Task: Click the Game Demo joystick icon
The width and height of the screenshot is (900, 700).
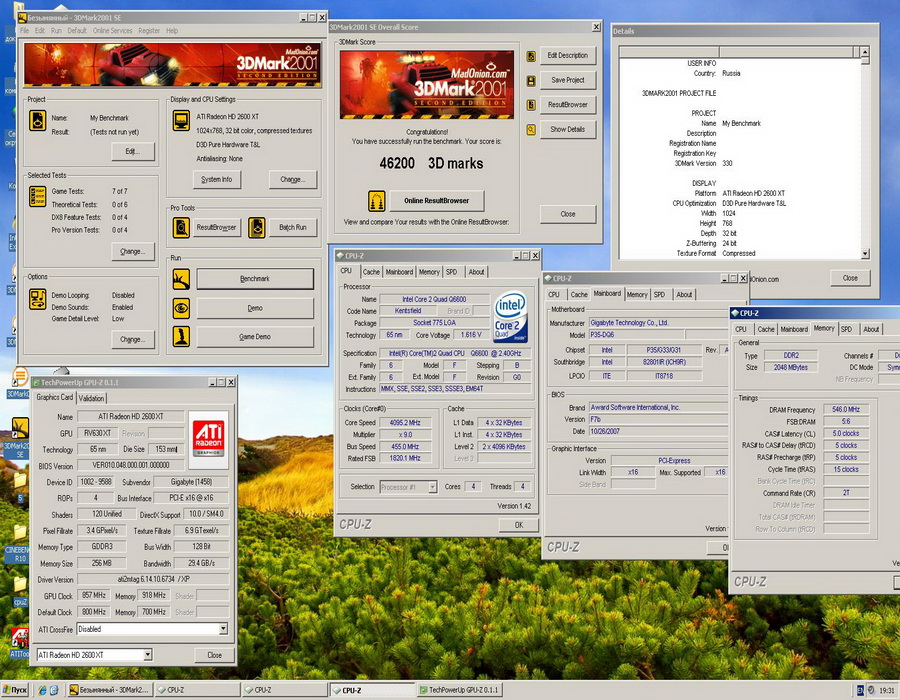Action: tap(181, 337)
